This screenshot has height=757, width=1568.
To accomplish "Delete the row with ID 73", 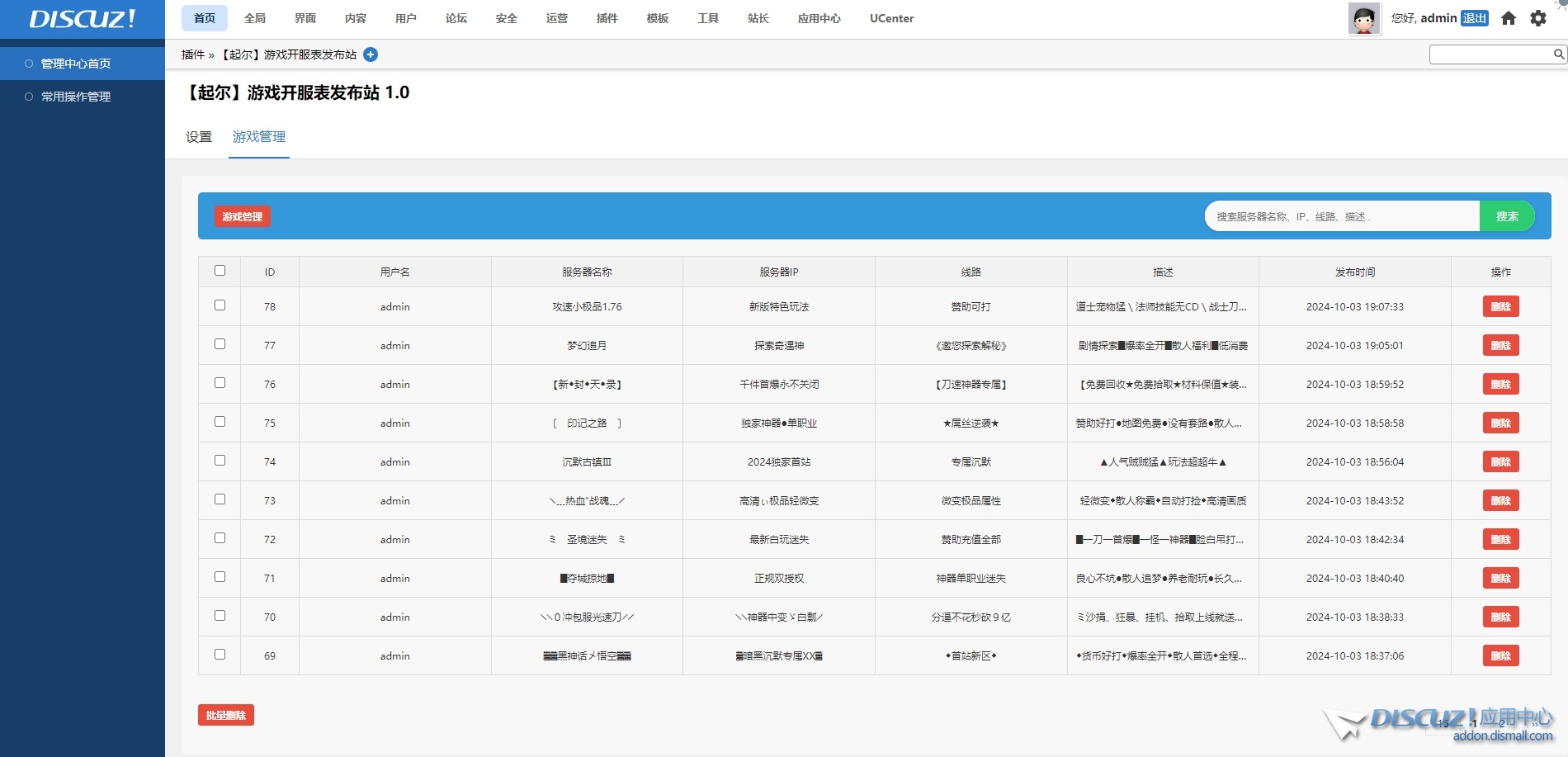I will (1501, 500).
